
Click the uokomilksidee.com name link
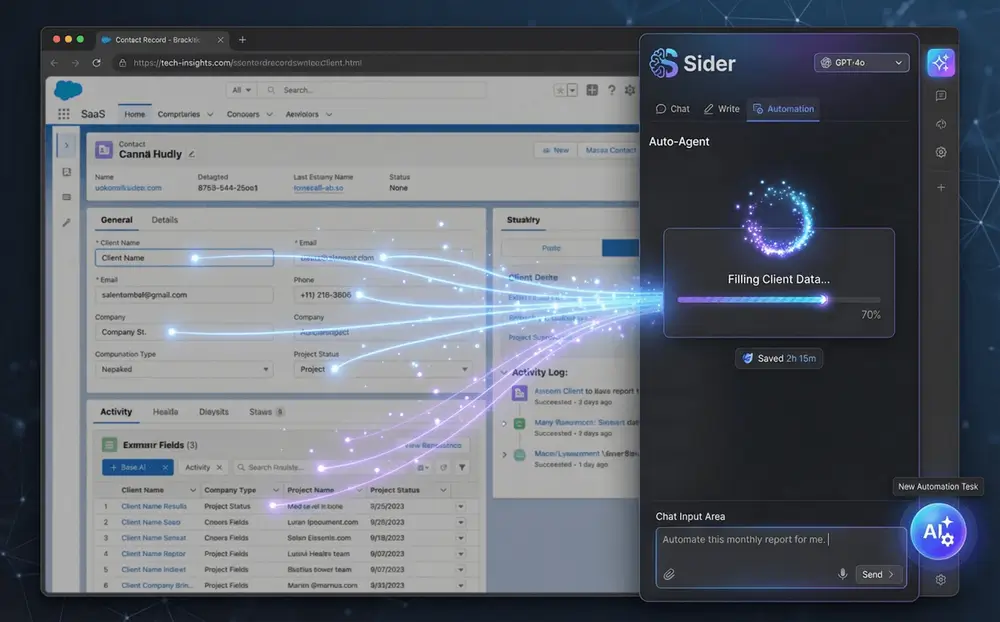click(128, 188)
